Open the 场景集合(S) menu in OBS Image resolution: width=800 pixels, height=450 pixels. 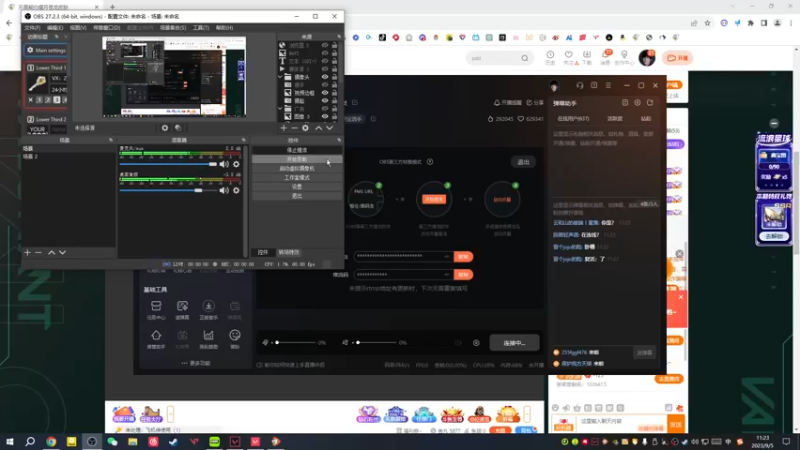(x=173, y=28)
